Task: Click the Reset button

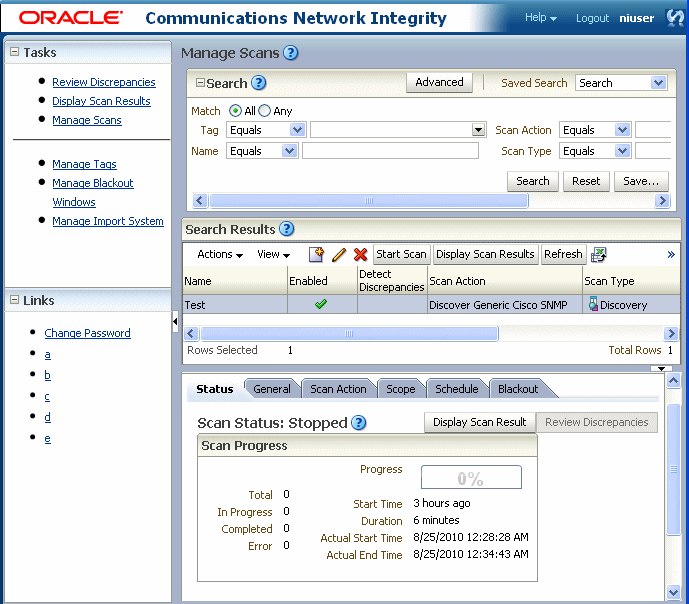Action: 586,181
